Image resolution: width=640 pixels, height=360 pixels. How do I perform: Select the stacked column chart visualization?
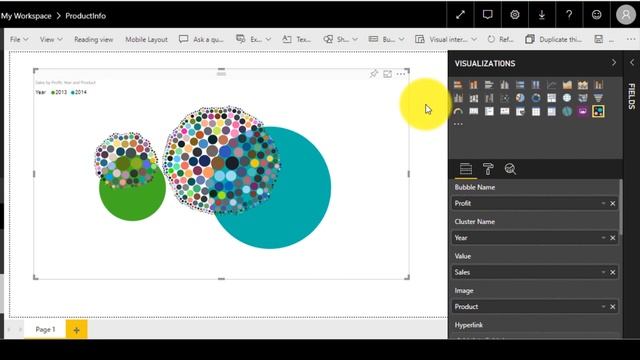pos(473,84)
